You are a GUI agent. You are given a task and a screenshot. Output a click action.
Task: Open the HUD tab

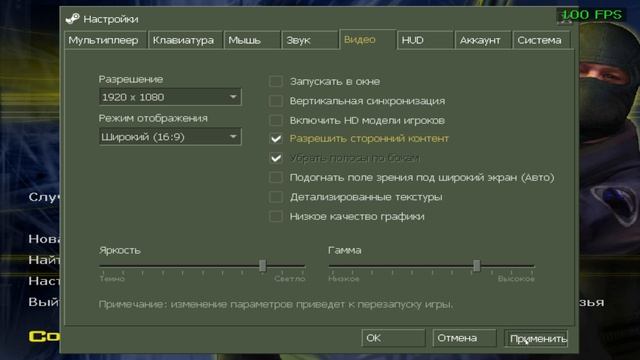tap(425, 40)
